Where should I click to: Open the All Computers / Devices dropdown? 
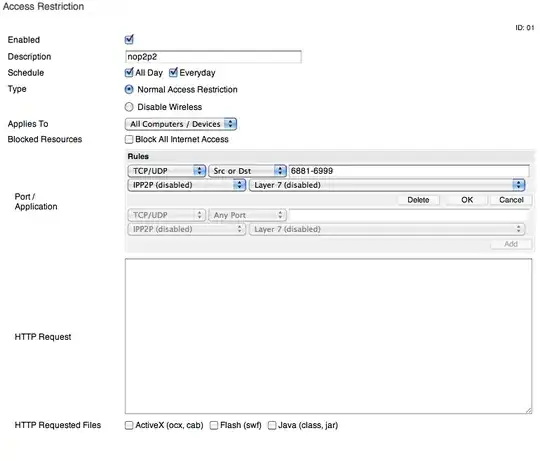pyautogui.click(x=181, y=124)
